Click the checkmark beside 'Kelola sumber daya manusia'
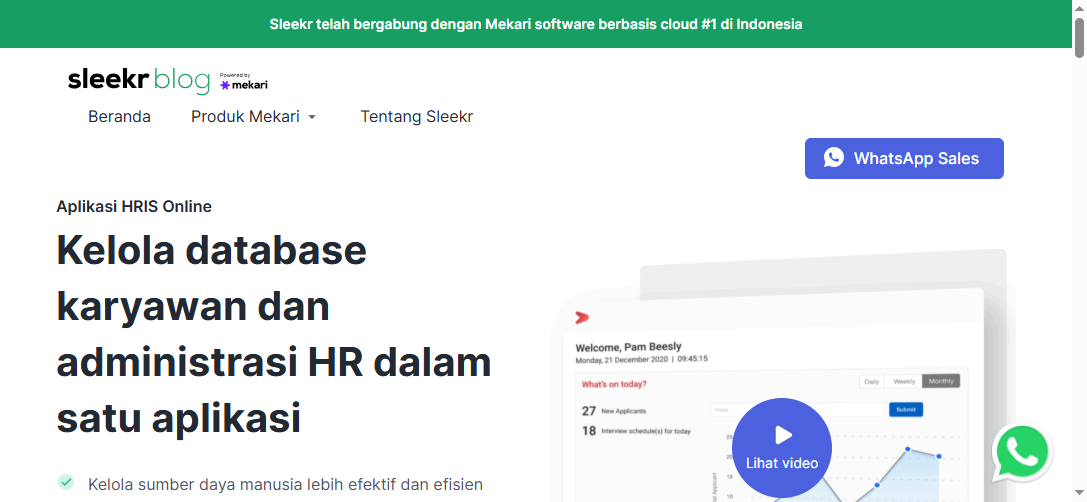This screenshot has height=502, width=1087. point(66,482)
